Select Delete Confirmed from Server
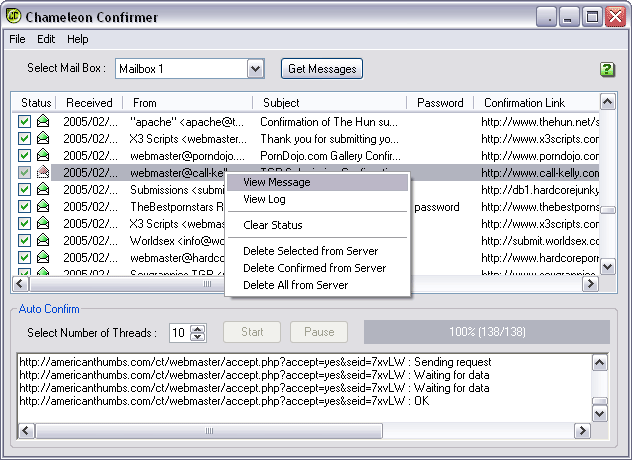This screenshot has height=460, width=632. tap(314, 268)
